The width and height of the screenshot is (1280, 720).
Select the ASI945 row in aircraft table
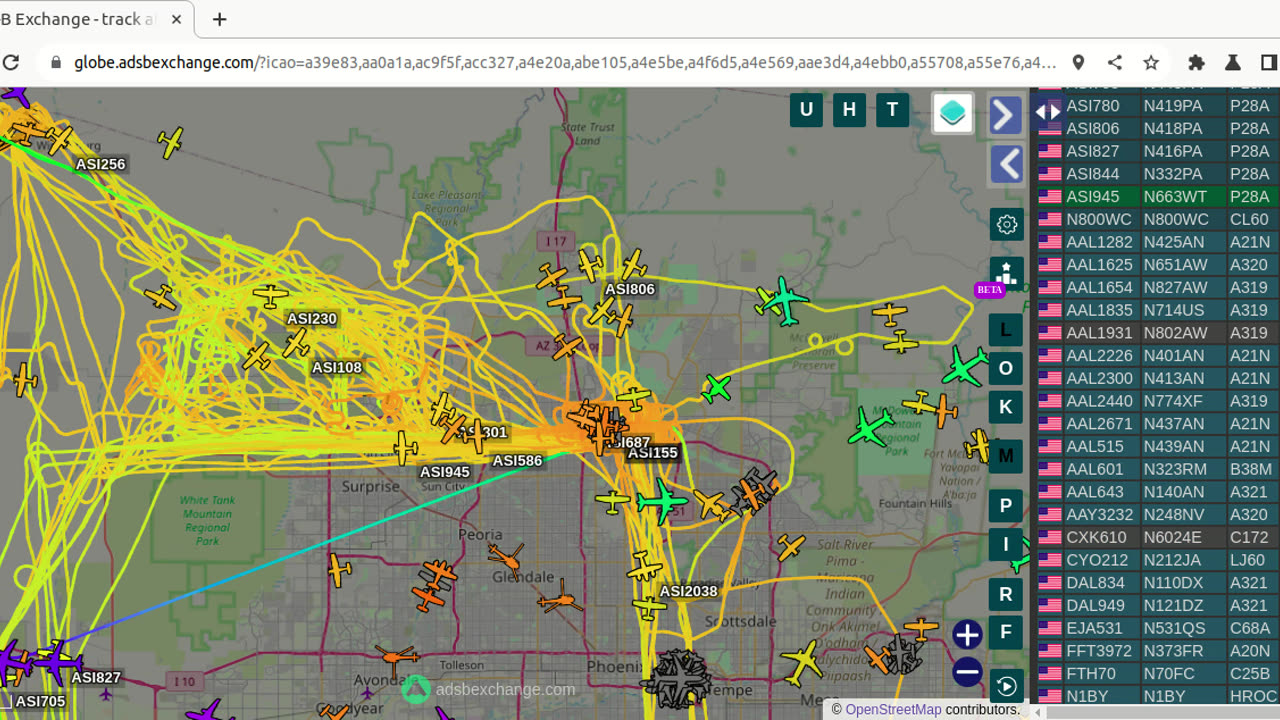coord(1159,196)
